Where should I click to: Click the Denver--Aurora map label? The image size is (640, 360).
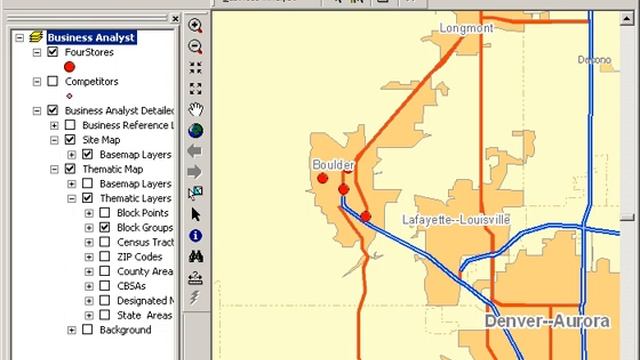[547, 321]
